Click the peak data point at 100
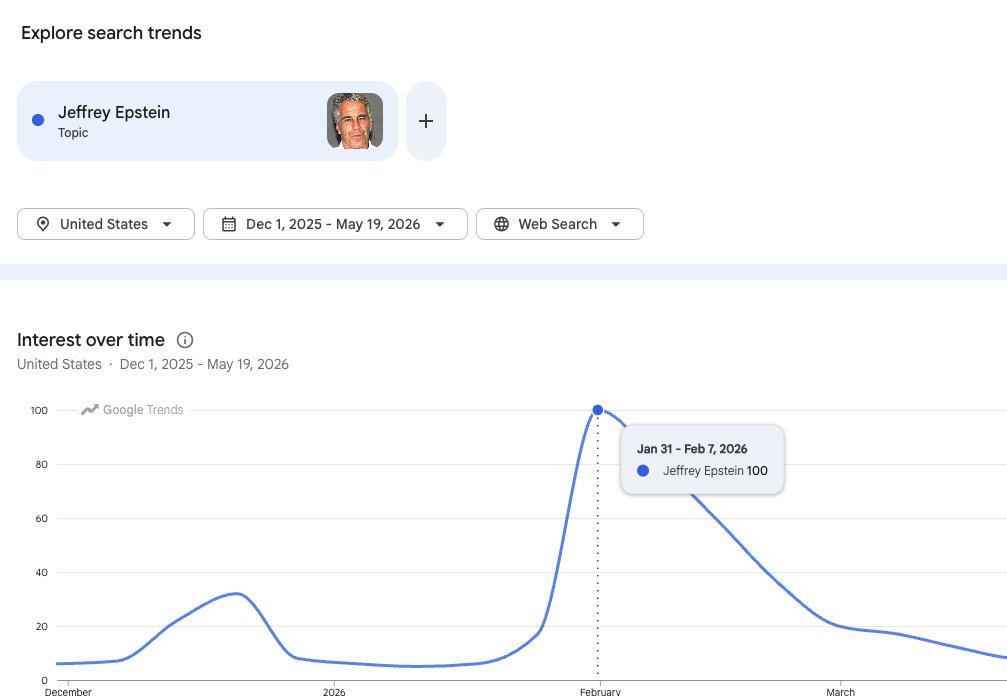Screen dimensions: 1007x696 pyautogui.click(x=597, y=410)
